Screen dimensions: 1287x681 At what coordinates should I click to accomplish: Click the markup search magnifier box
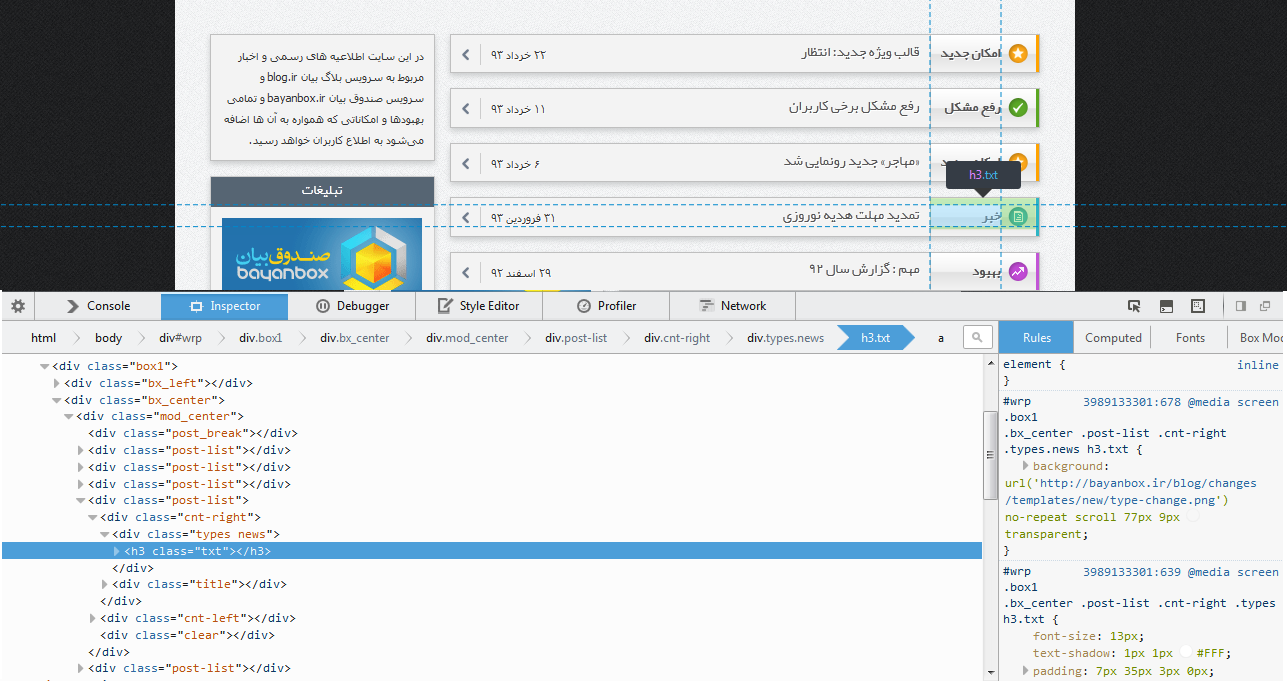[x=978, y=338]
